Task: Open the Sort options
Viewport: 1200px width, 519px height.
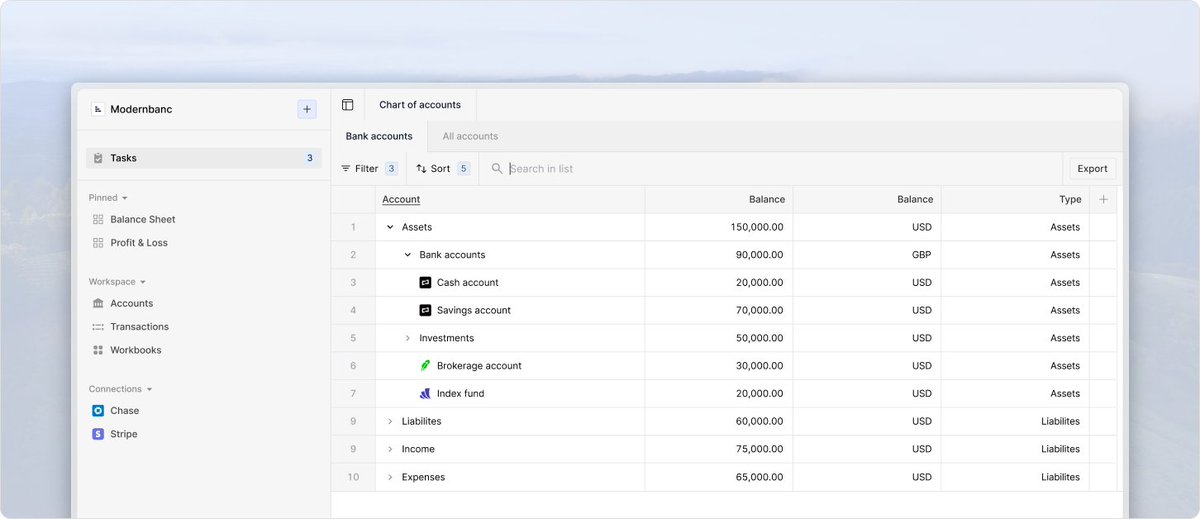Action: [443, 169]
